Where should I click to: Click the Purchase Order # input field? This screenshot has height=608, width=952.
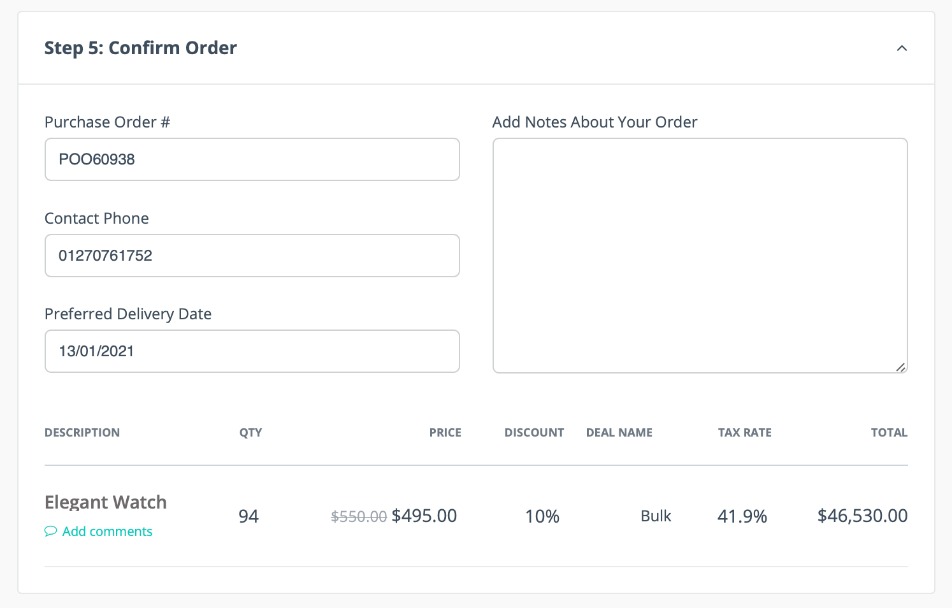252,159
